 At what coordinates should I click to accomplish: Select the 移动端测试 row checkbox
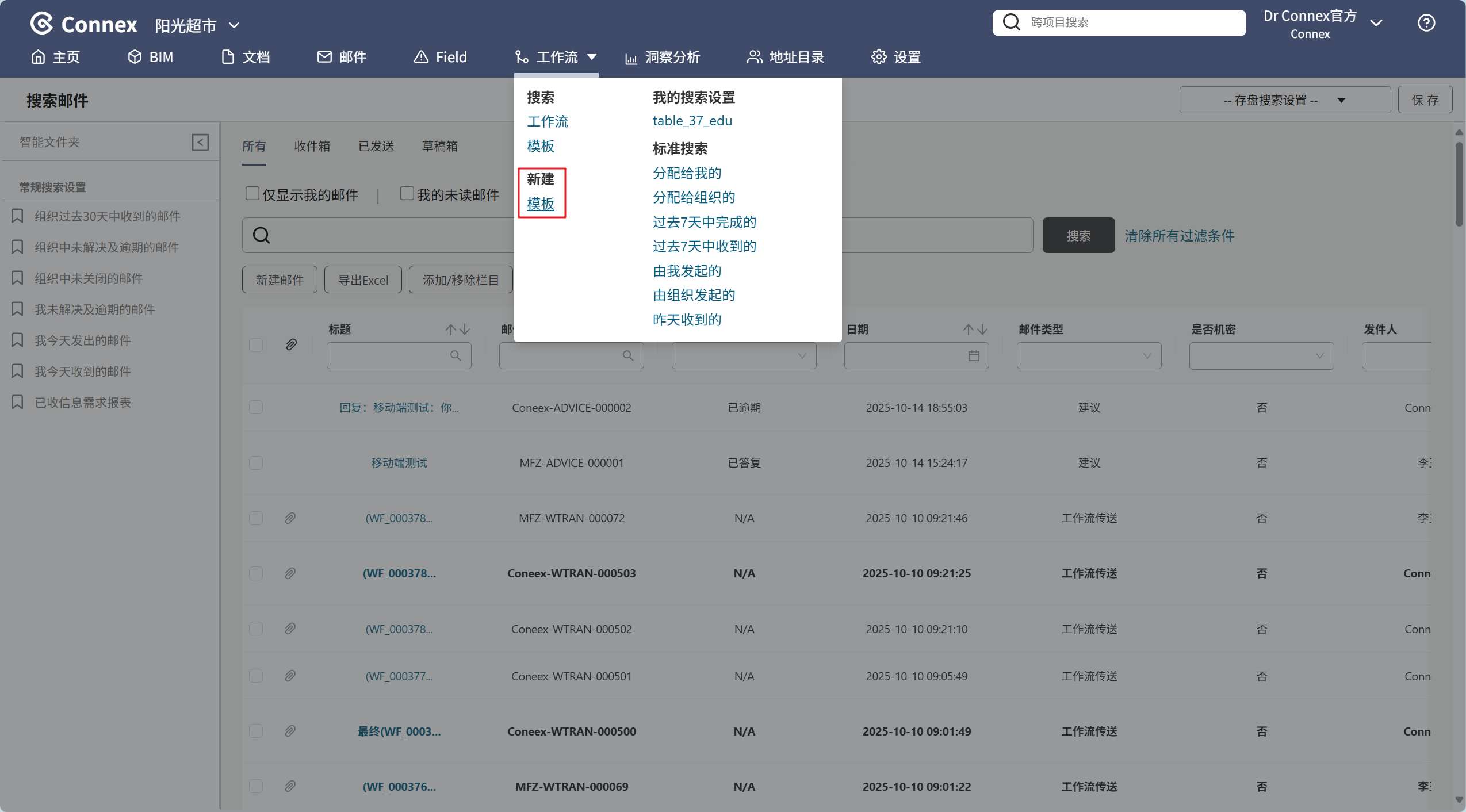(x=256, y=463)
